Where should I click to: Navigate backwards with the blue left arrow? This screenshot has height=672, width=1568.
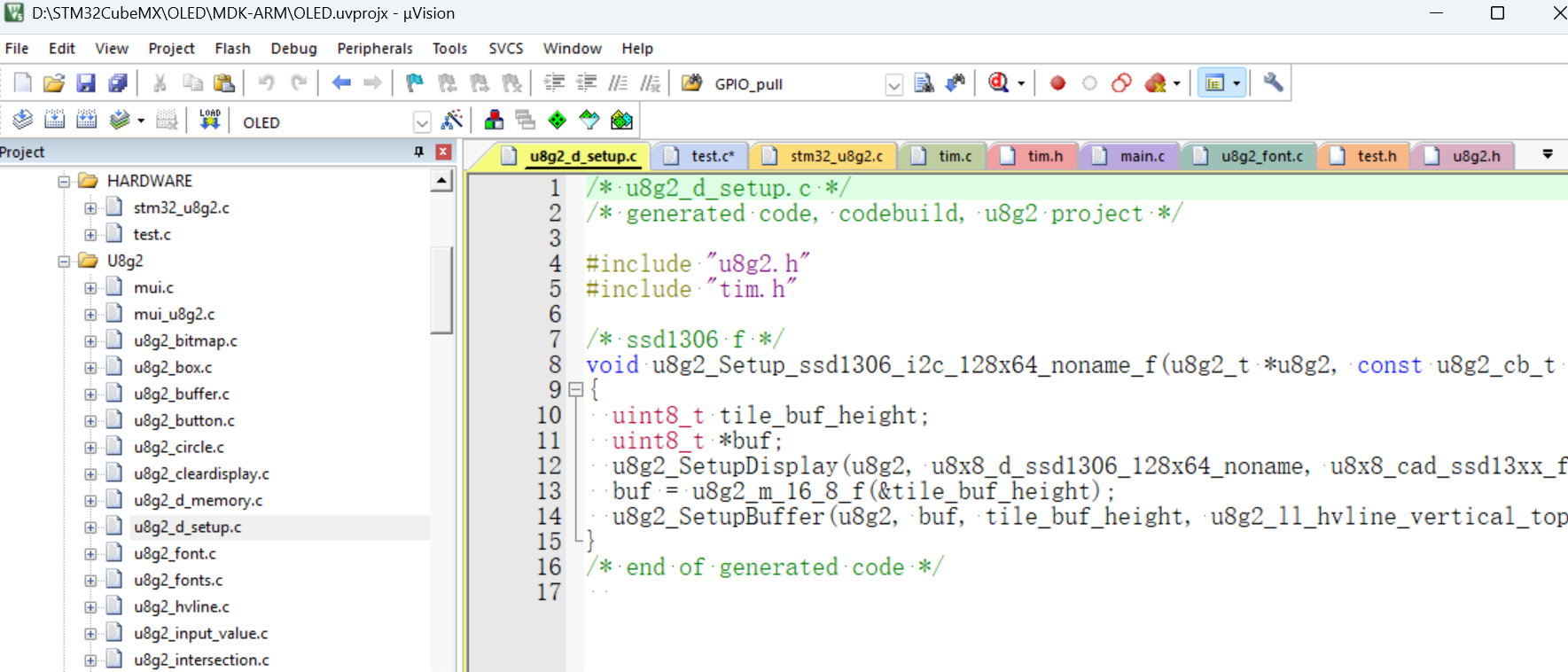coord(341,83)
